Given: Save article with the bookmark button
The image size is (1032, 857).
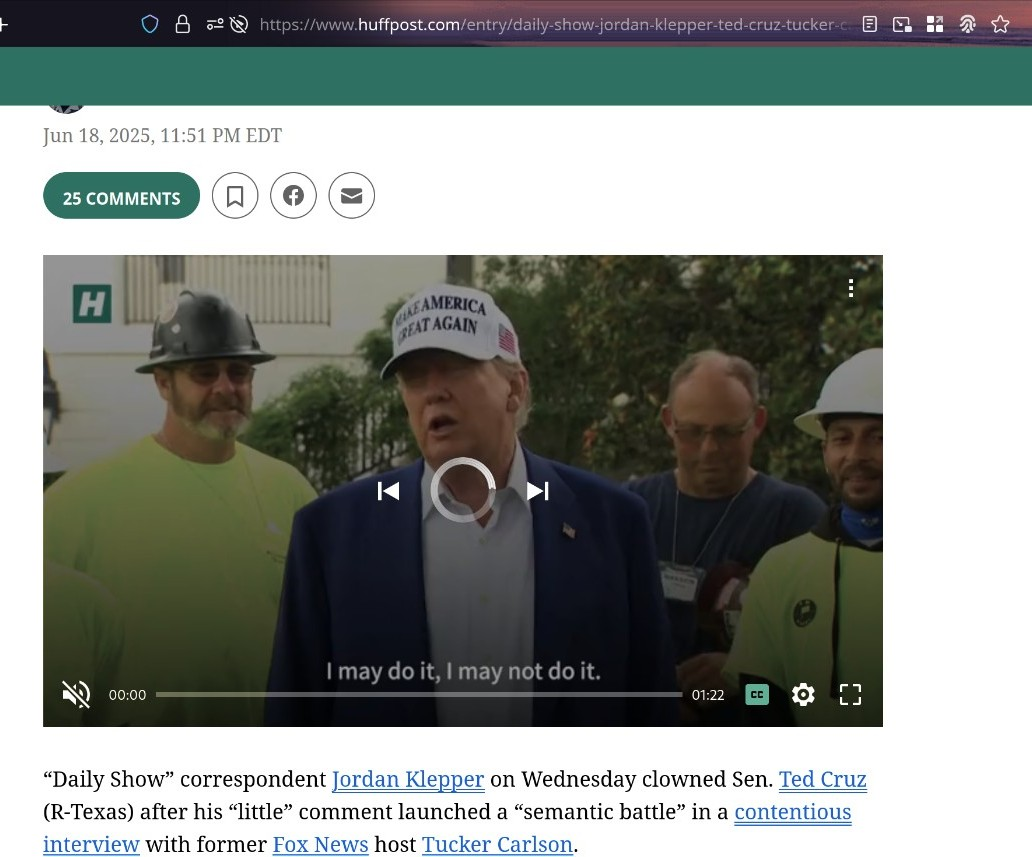Looking at the screenshot, I should click(x=235, y=195).
